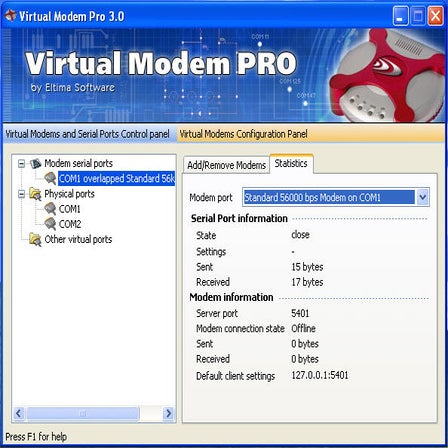Click the Default client settings label

coord(235,376)
